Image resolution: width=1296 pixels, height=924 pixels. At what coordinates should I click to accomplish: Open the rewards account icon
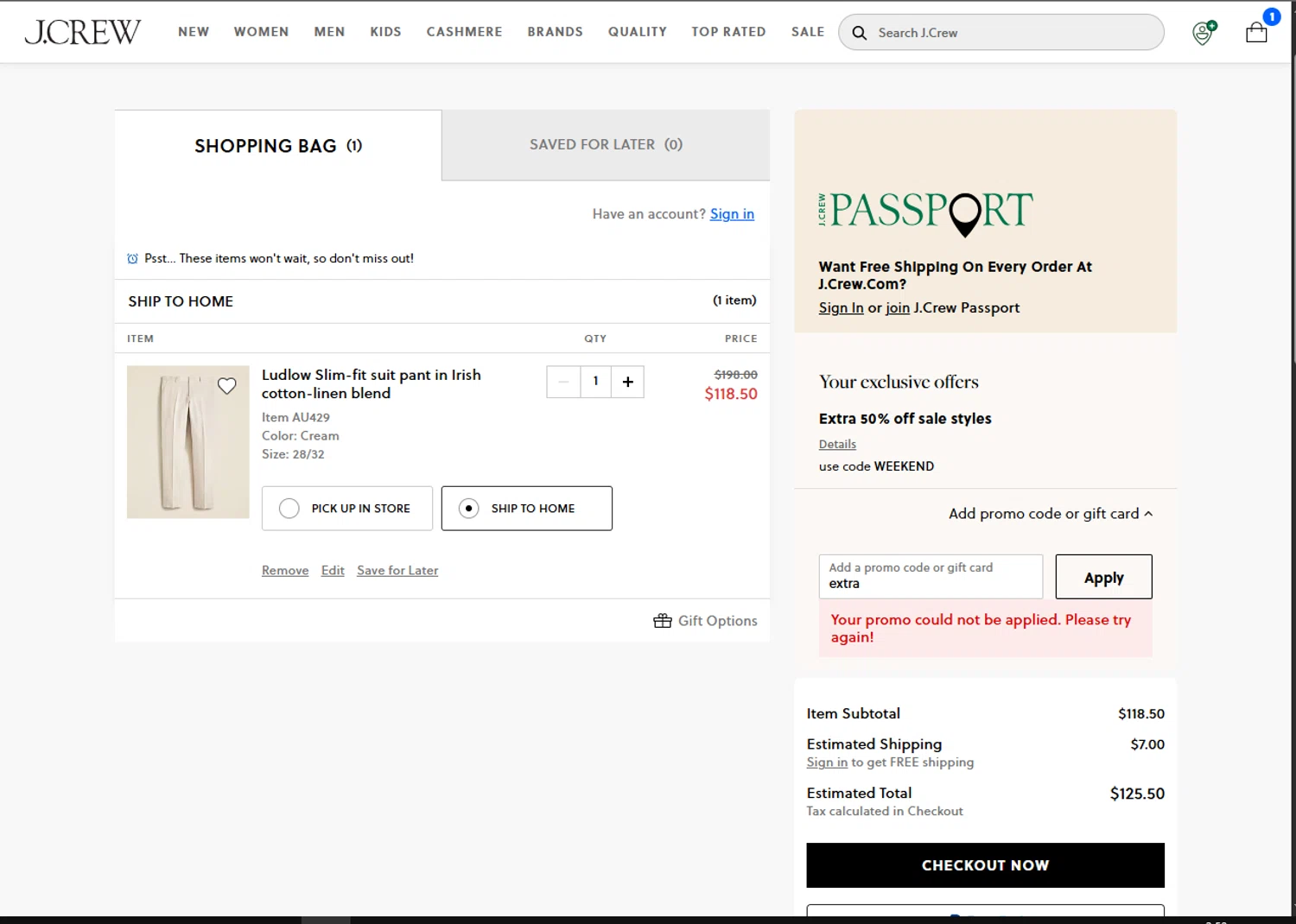point(1204,33)
